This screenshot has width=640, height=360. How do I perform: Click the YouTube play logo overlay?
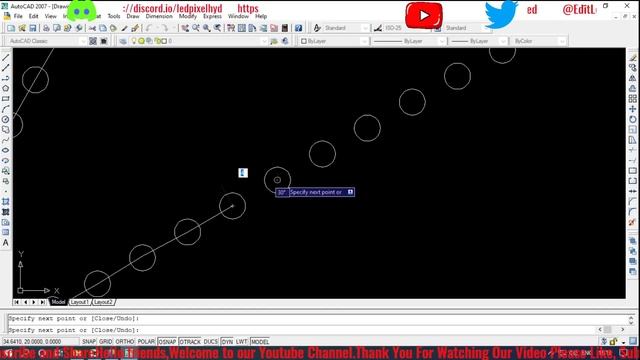point(424,16)
